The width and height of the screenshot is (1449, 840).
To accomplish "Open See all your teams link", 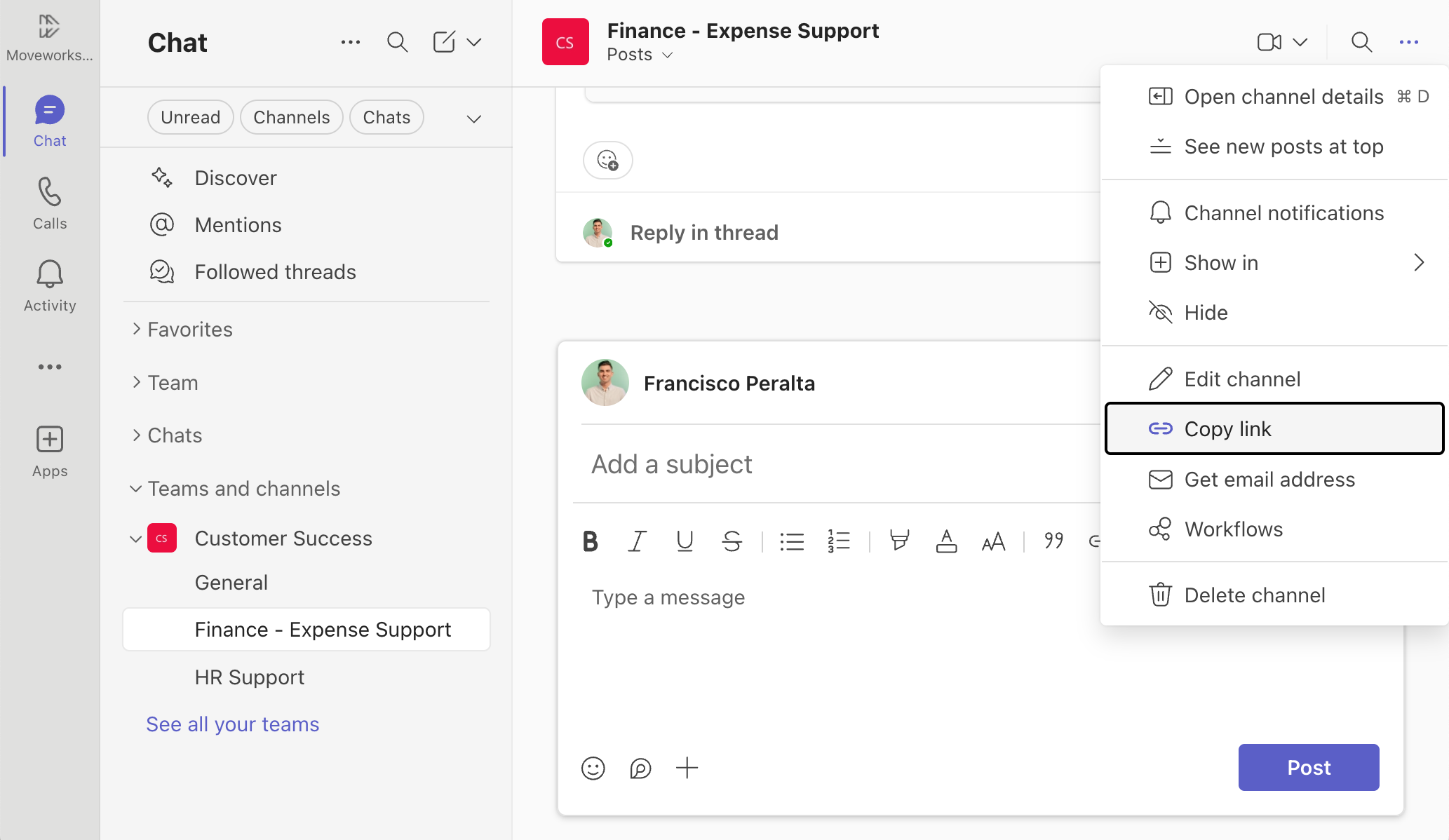I will (x=232, y=724).
